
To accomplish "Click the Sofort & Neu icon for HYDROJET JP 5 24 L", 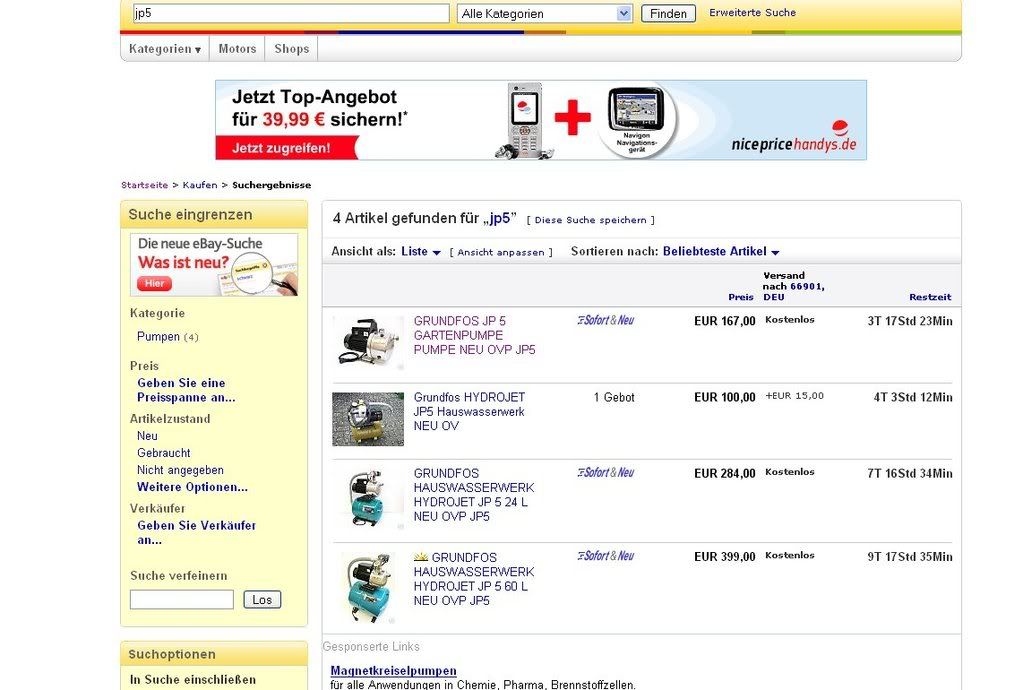I will point(605,472).
